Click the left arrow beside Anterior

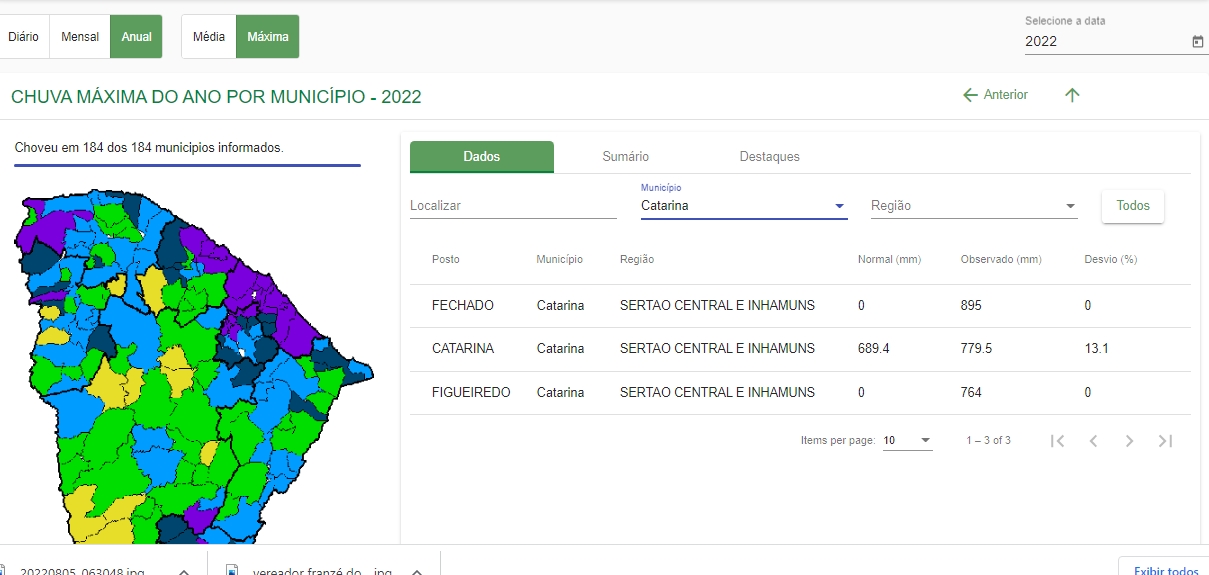(x=969, y=95)
